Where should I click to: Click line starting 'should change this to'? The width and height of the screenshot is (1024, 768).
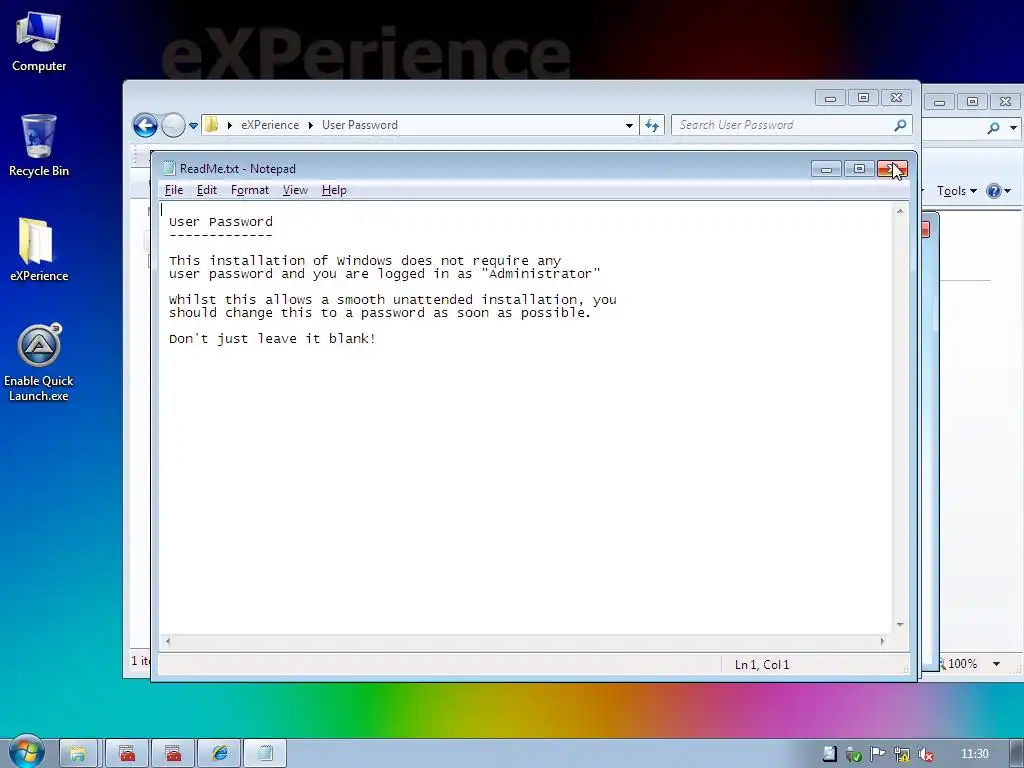pos(379,312)
